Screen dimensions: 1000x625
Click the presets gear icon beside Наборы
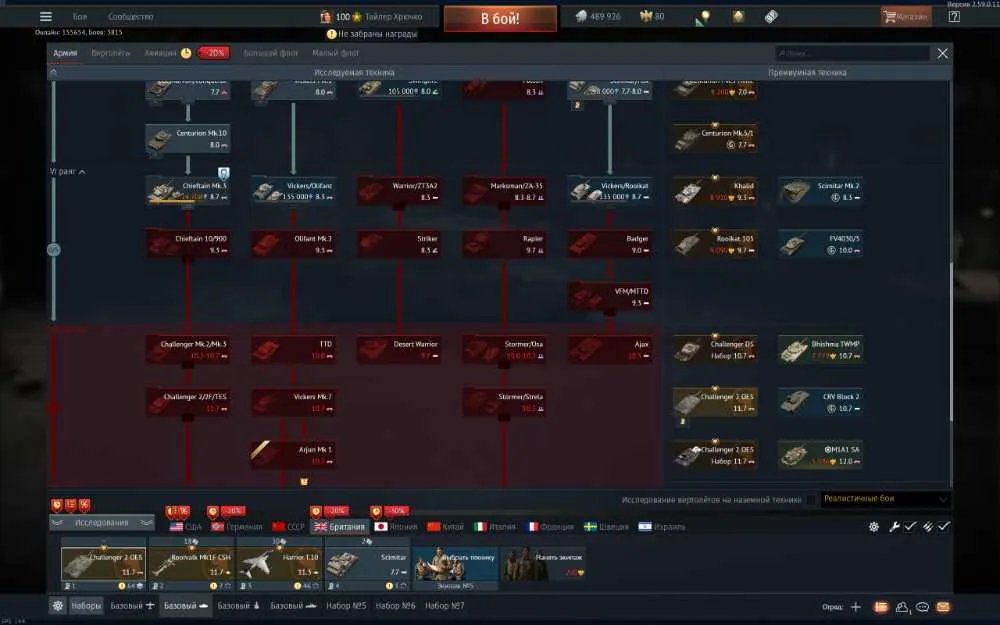coord(57,606)
